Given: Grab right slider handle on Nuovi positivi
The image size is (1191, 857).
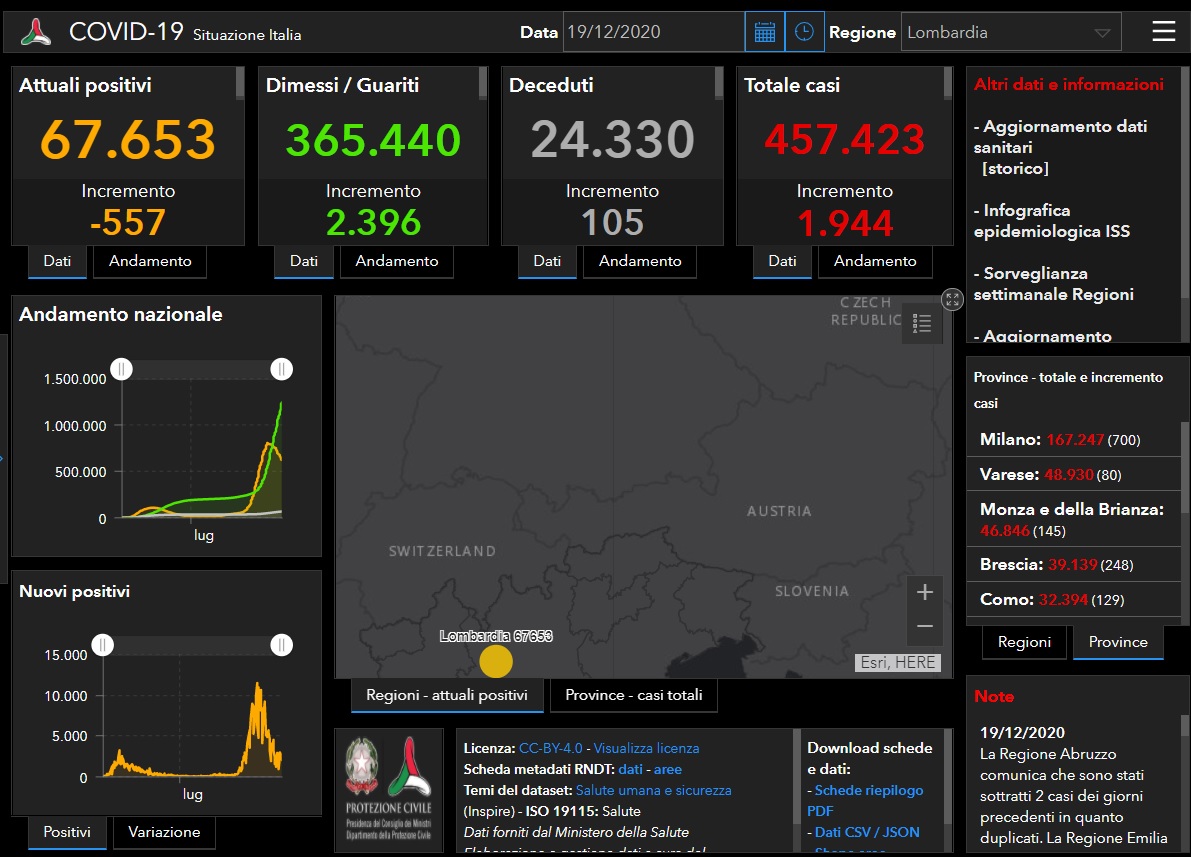Looking at the screenshot, I should 282,645.
